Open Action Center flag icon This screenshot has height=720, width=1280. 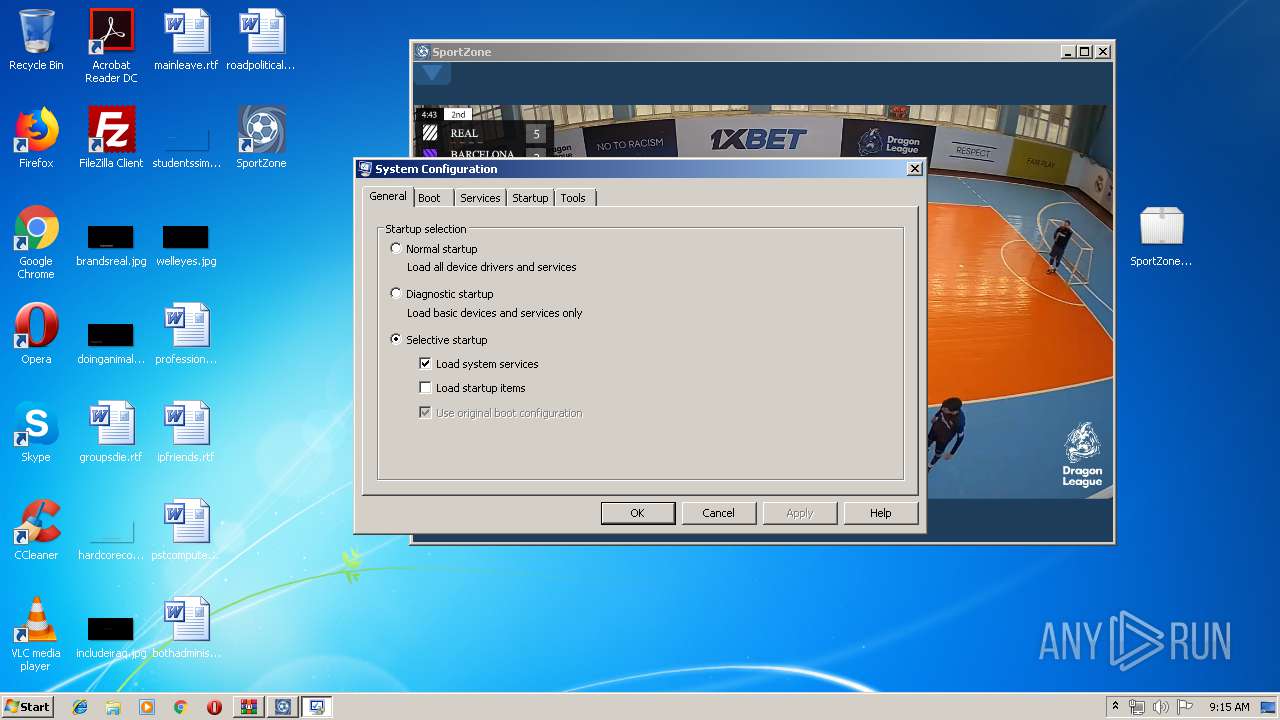pyautogui.click(x=1184, y=707)
